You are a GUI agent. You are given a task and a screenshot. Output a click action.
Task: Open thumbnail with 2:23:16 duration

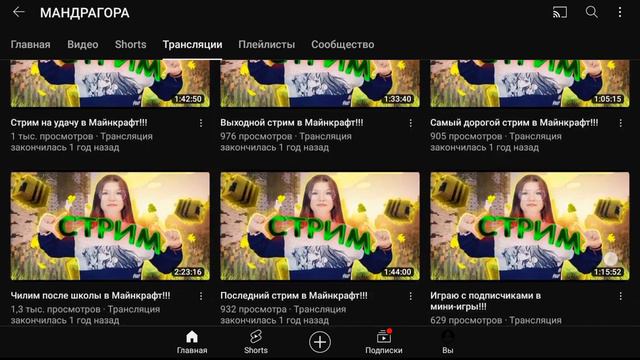click(110, 226)
